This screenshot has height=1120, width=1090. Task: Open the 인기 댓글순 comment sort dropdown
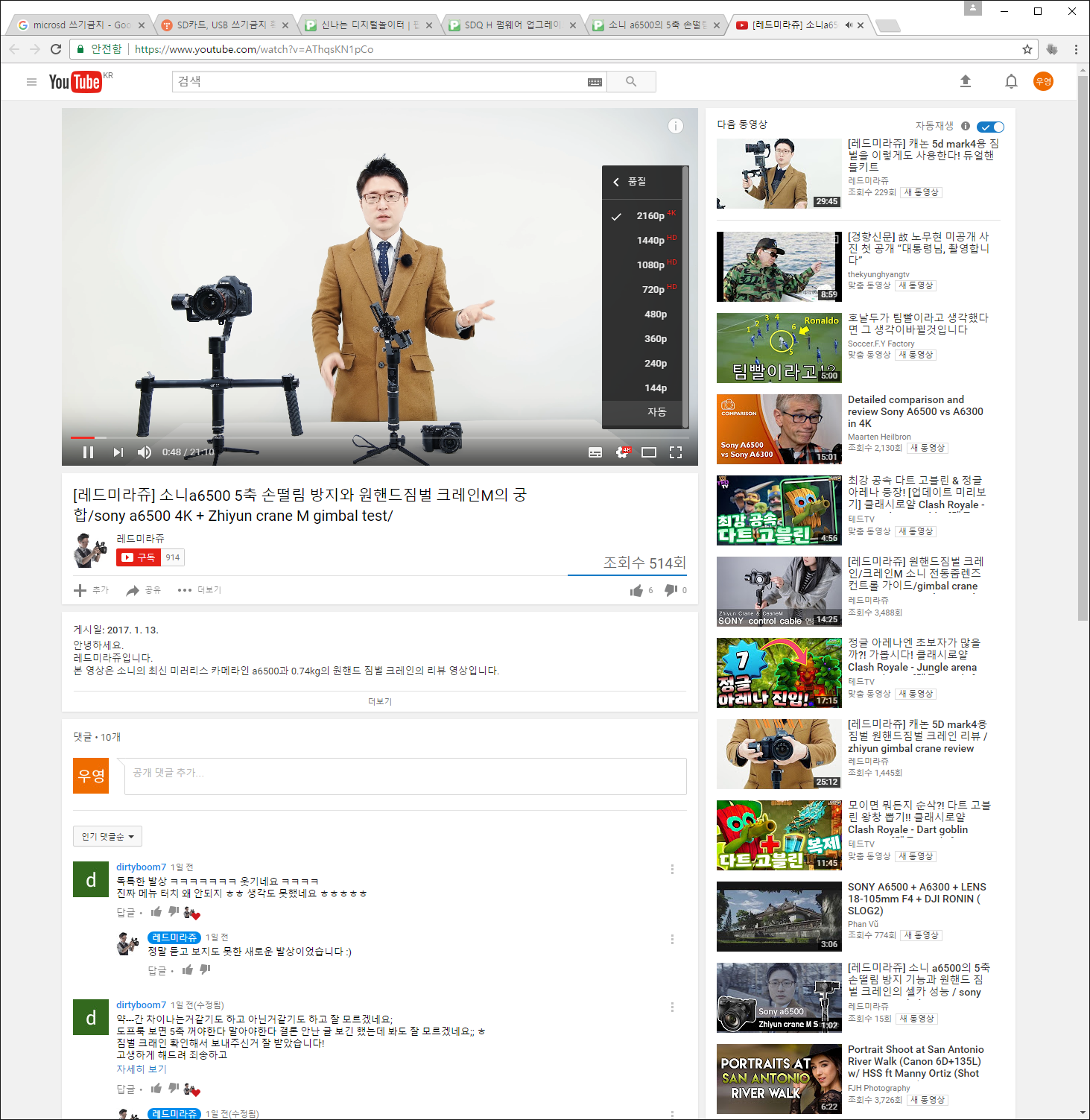(x=107, y=836)
